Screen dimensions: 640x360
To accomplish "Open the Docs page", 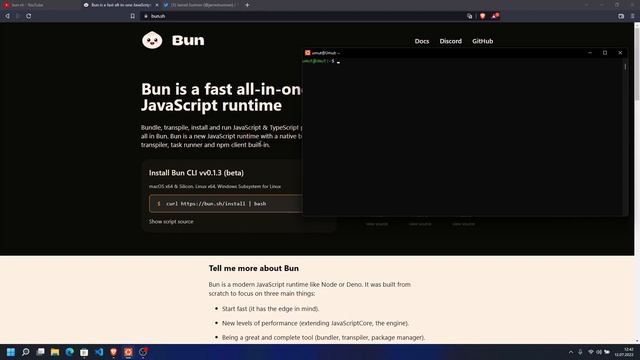I will click(x=422, y=41).
